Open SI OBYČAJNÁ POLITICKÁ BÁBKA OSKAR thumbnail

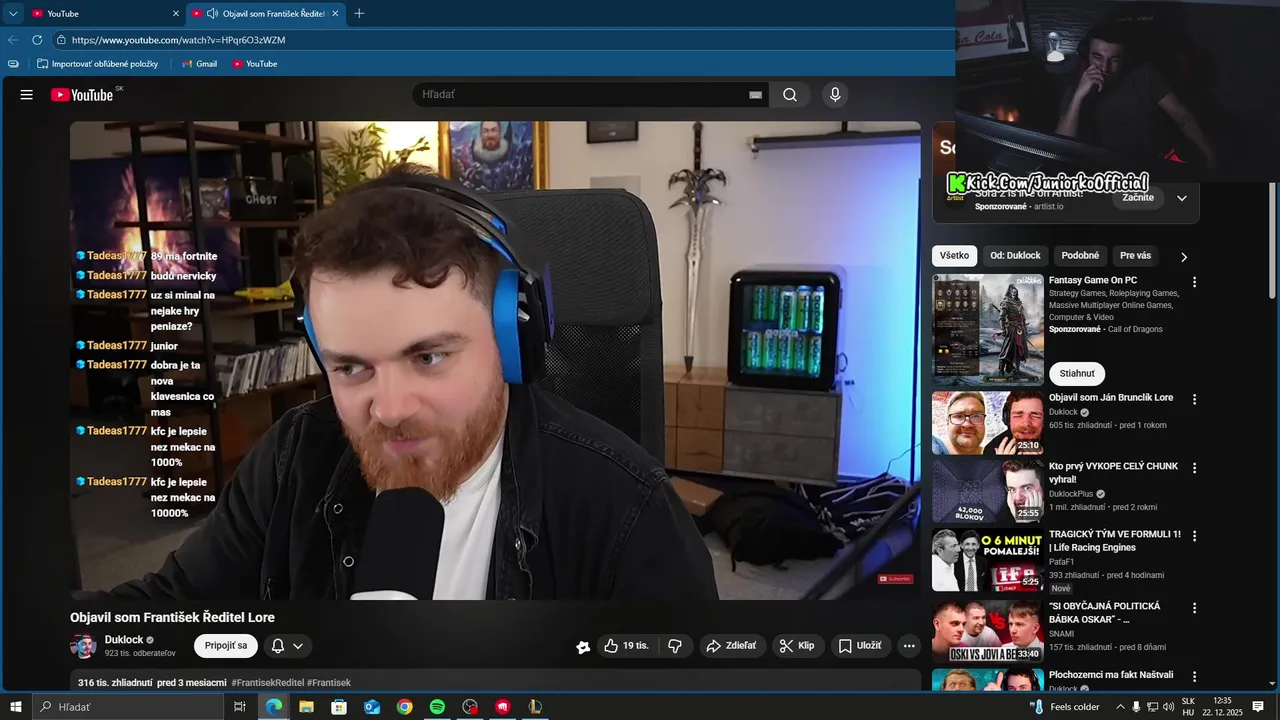tap(988, 631)
